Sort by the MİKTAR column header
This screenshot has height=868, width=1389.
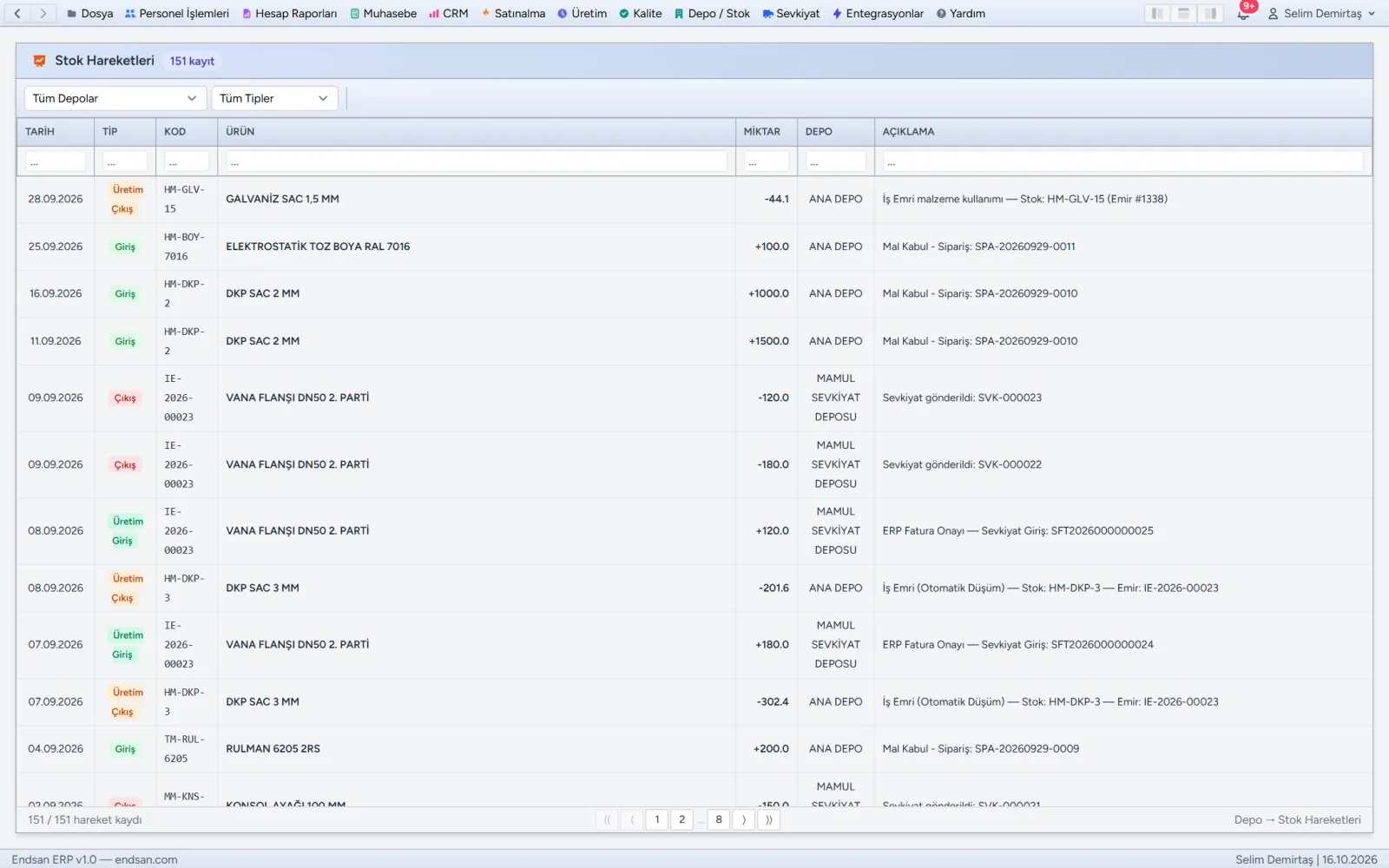coord(767,132)
